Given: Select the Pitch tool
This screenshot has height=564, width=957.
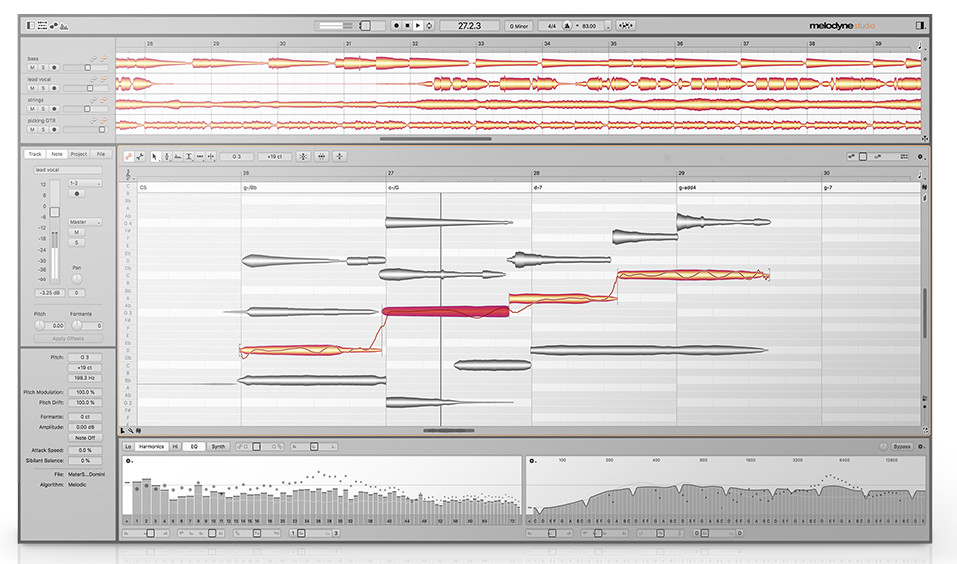Looking at the screenshot, I should (x=166, y=157).
